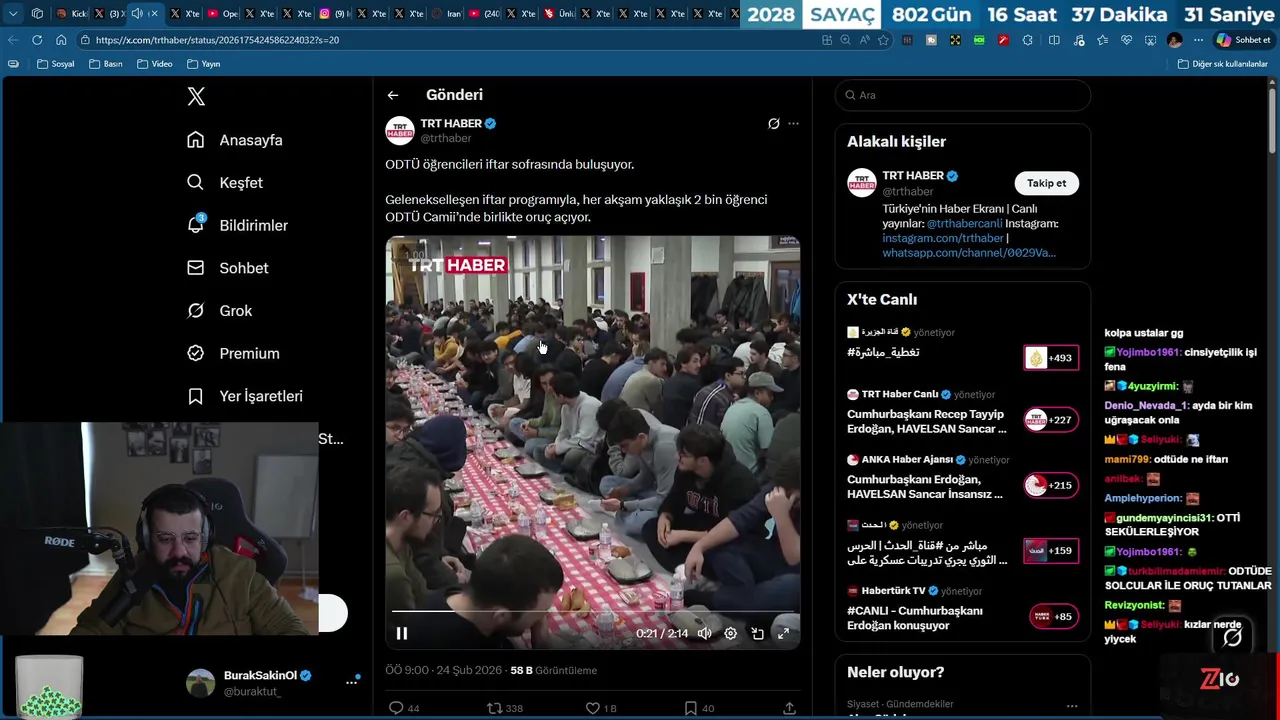This screenshot has width=1280, height=720.
Task: Open Yayın bookmarks folder
Action: pyautogui.click(x=203, y=64)
